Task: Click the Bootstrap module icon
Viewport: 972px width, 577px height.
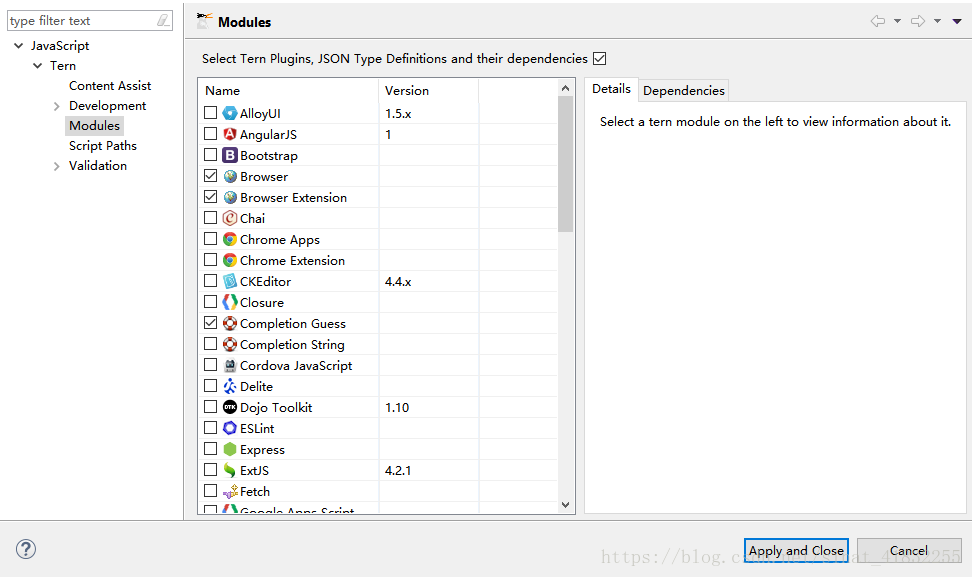Action: pyautogui.click(x=230, y=156)
